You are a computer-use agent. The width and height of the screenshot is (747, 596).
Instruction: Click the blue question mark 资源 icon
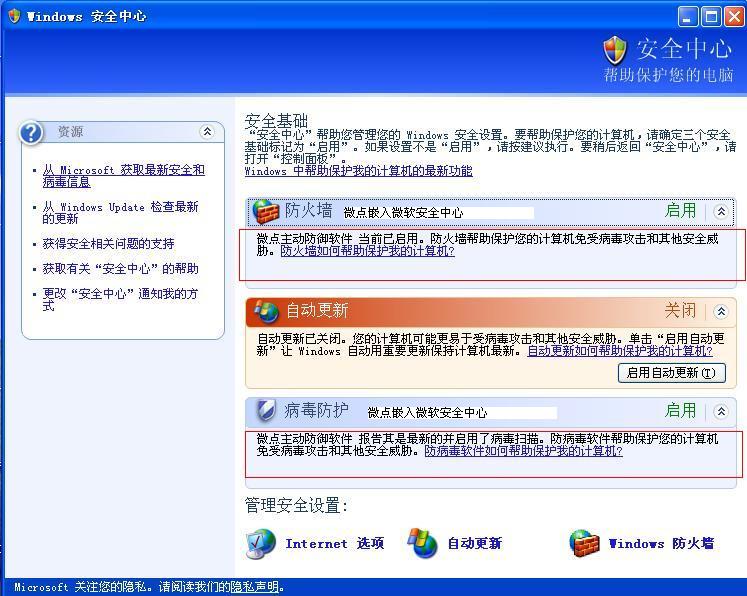pos(32,132)
